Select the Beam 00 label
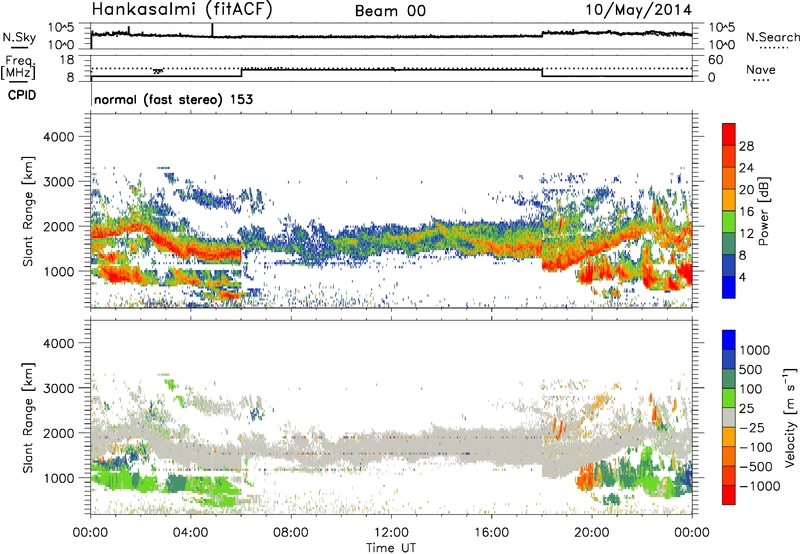This screenshot has width=800, height=554. 390,11
